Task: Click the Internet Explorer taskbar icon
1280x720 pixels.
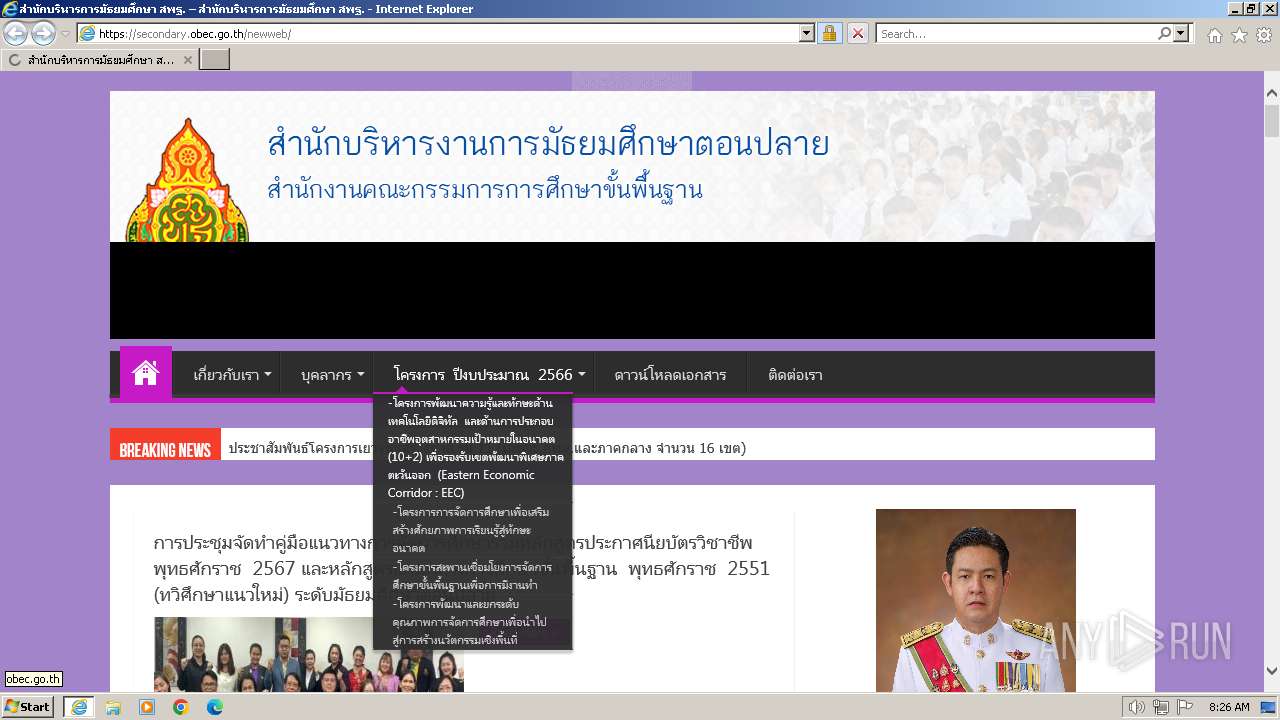Action: (78, 707)
